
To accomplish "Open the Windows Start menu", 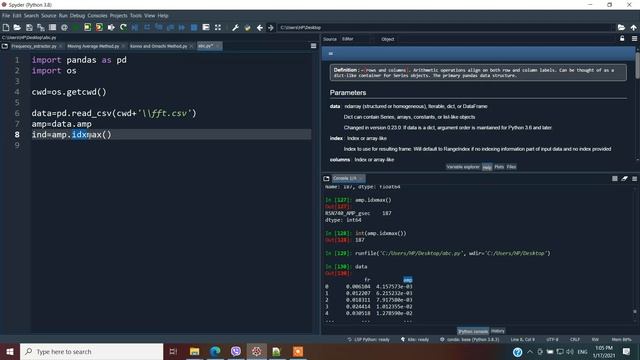I will tap(10, 351).
